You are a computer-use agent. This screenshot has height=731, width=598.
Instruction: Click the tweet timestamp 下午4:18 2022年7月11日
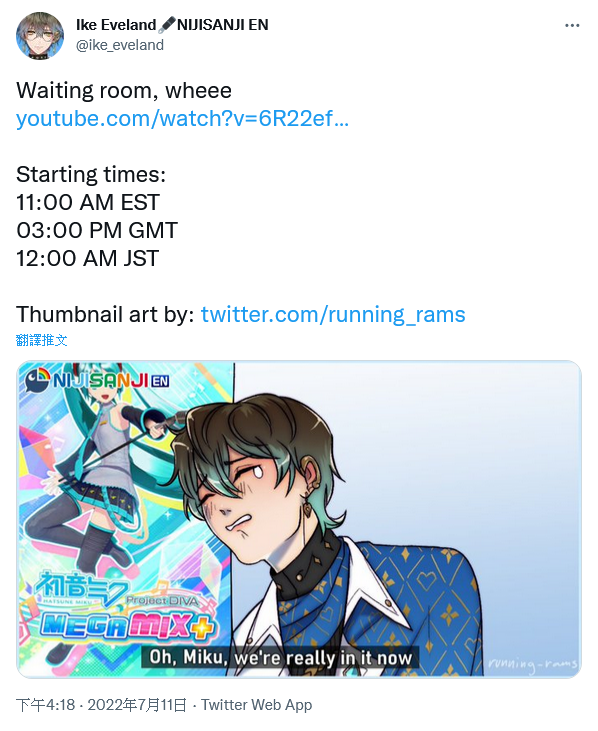coord(101,704)
